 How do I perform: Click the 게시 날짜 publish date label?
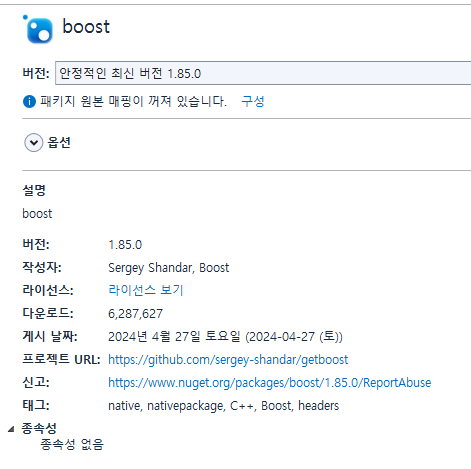(x=50, y=336)
